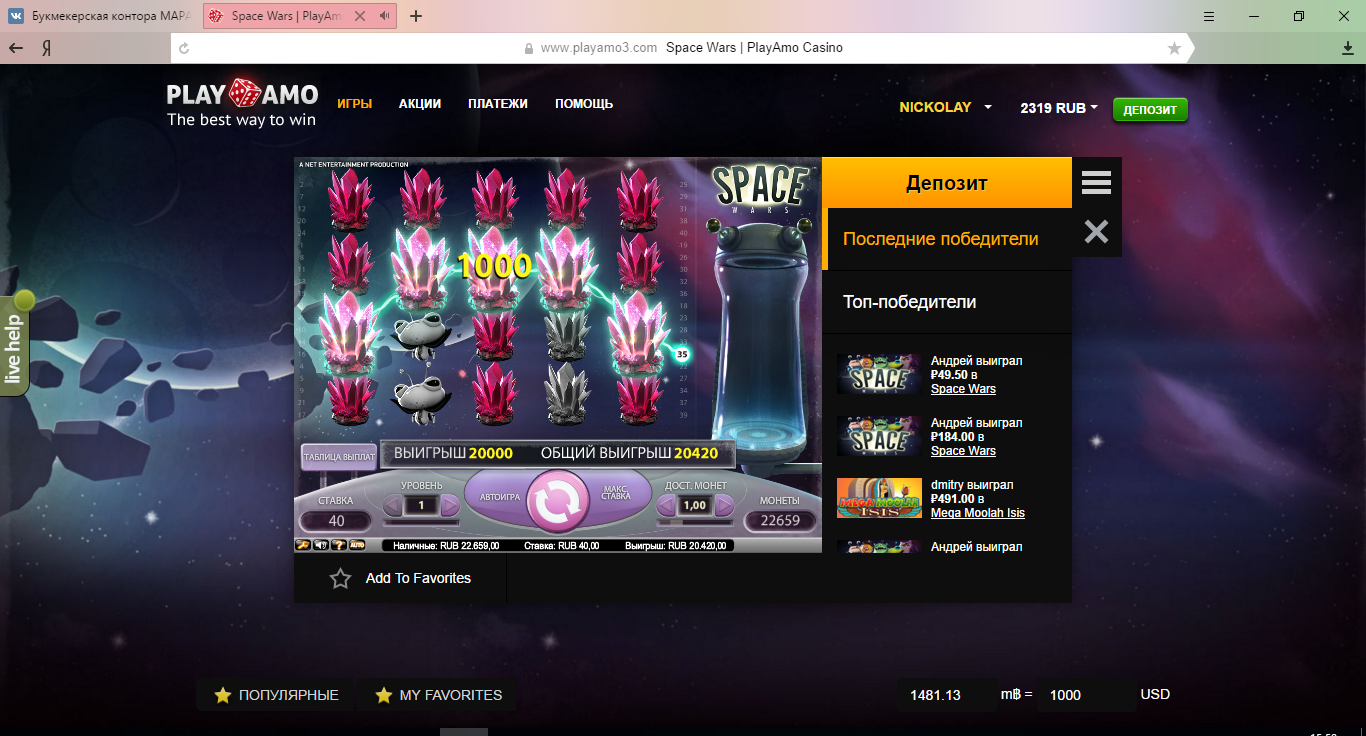The width and height of the screenshot is (1366, 736).
Task: Open a new browser tab
Action: (416, 16)
